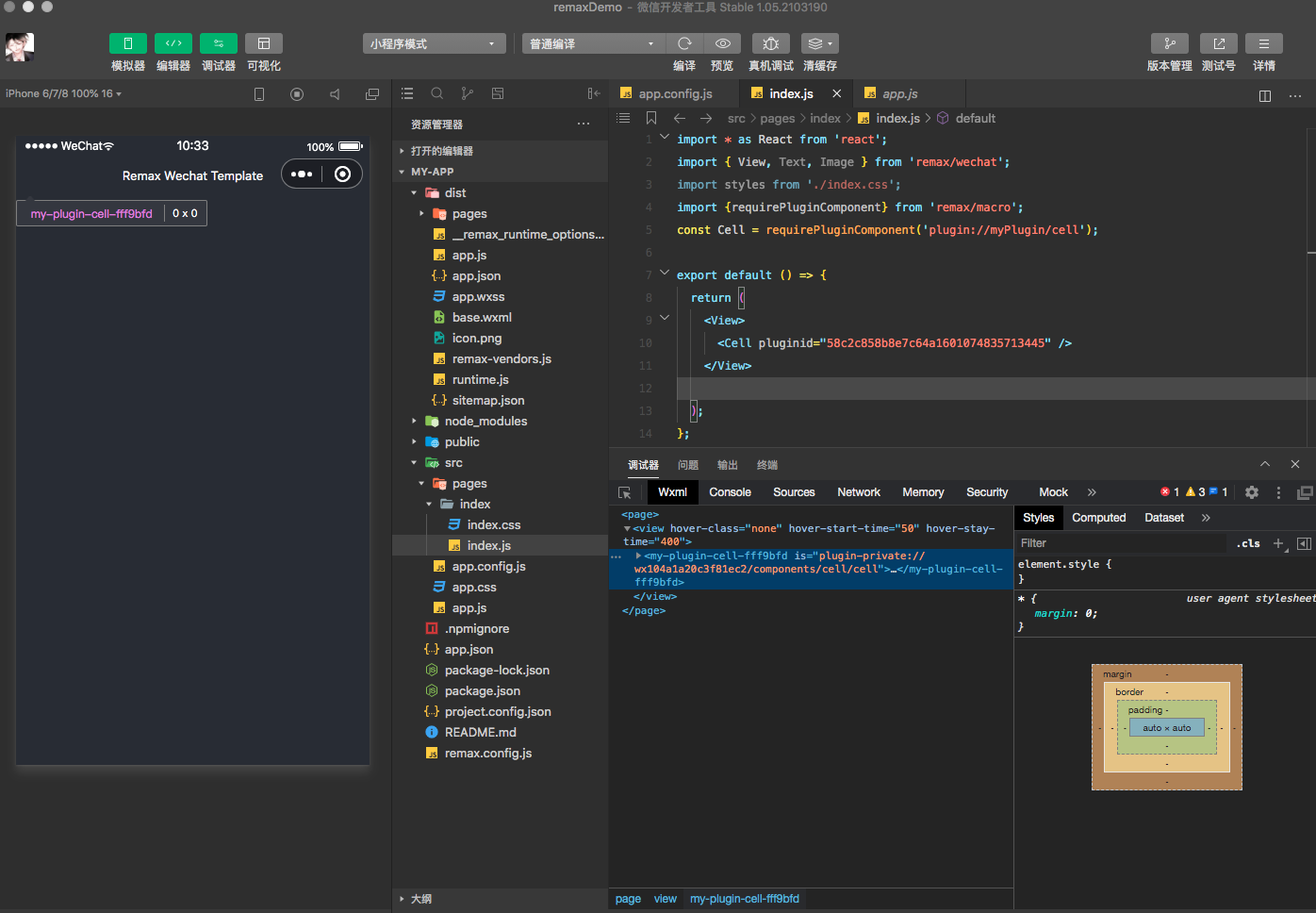
Task: Open the 测试号 test account panel
Action: [1218, 42]
